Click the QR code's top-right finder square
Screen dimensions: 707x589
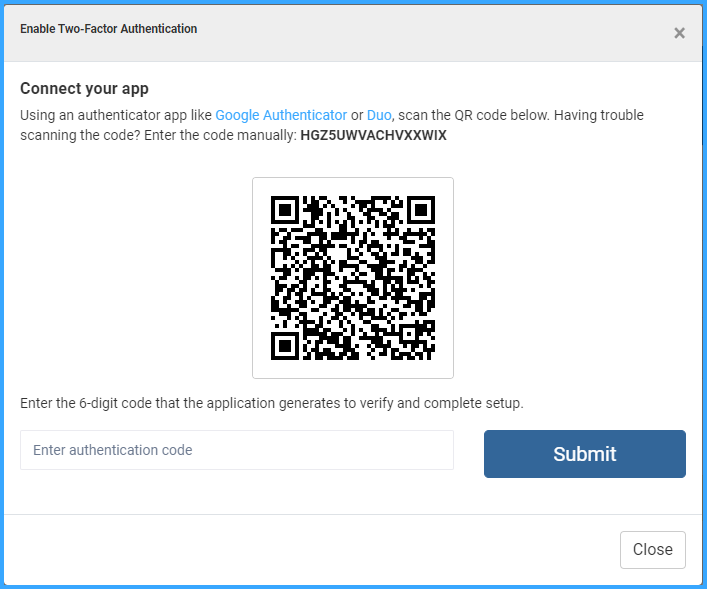(x=421, y=210)
